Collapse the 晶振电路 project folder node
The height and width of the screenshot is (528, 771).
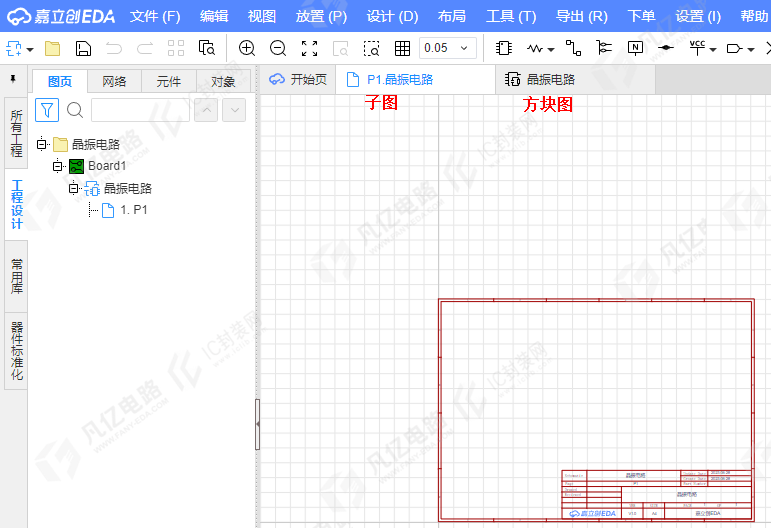pyautogui.click(x=42, y=144)
